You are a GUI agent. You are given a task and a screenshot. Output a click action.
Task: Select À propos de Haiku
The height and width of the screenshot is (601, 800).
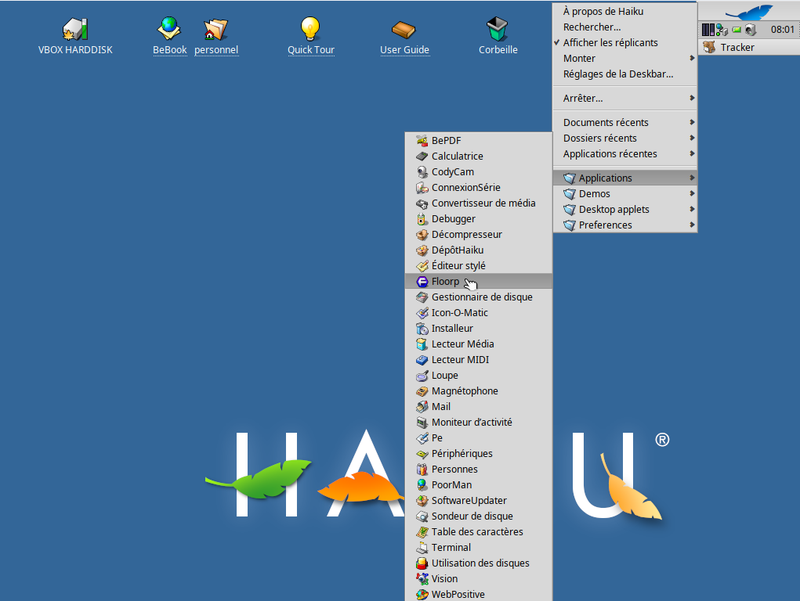(x=603, y=12)
